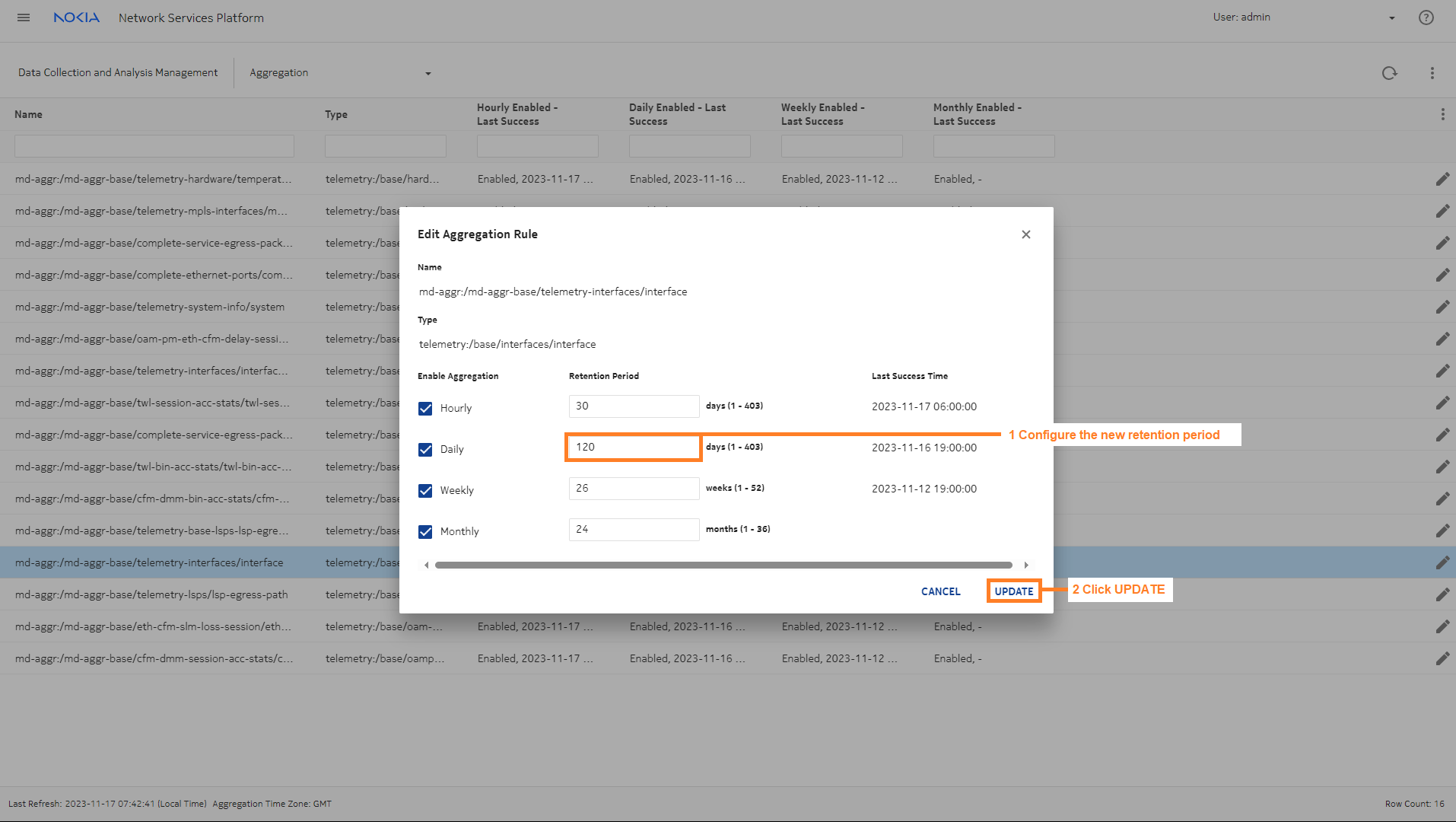Edit the telemetry-hardware temperature rule
Image resolution: width=1456 pixels, height=822 pixels.
(1442, 180)
